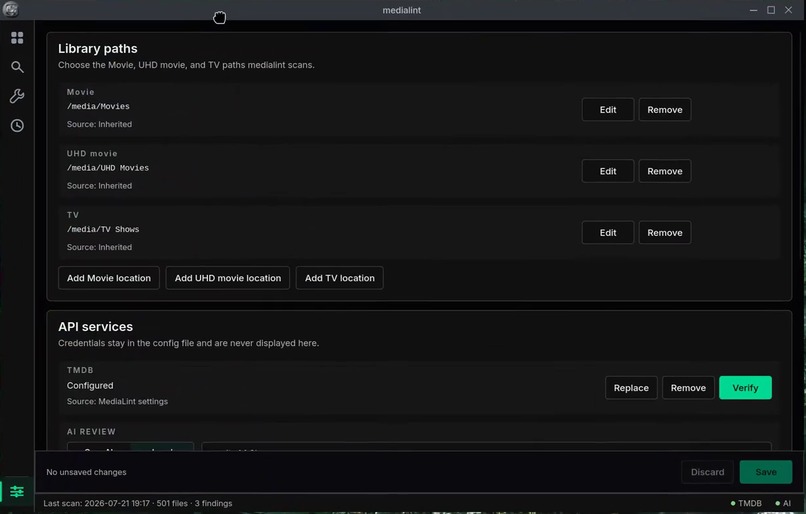Click the TMDB status indicator in status bar
The height and width of the screenshot is (514, 806).
(746, 503)
